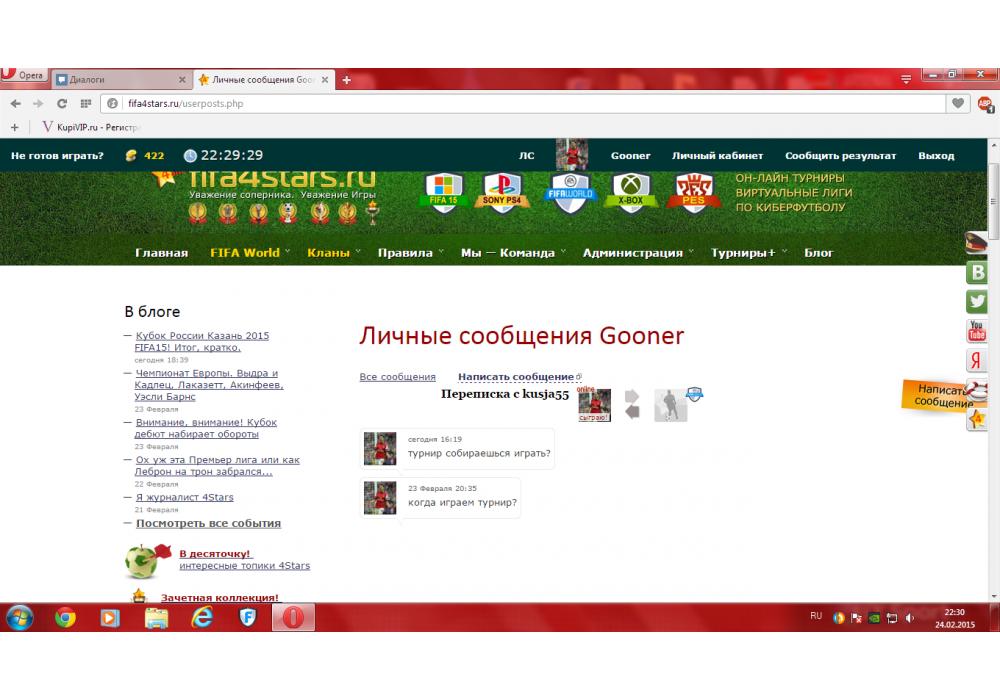This screenshot has height=700, width=1000.
Task: Open Личный кабинет
Action: pos(717,156)
